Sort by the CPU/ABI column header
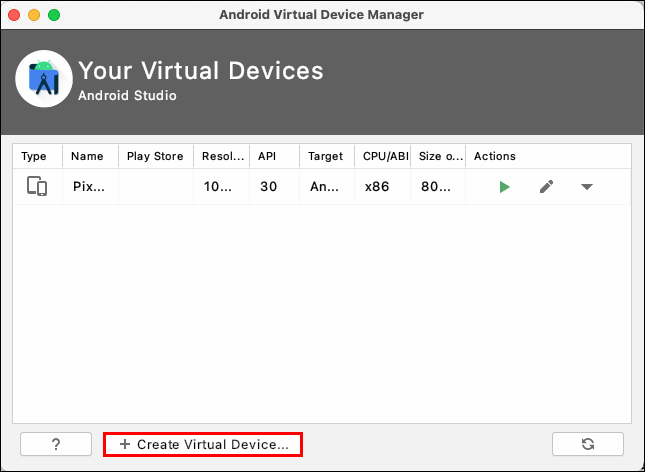Viewport: 645px width, 472px height. click(x=383, y=156)
